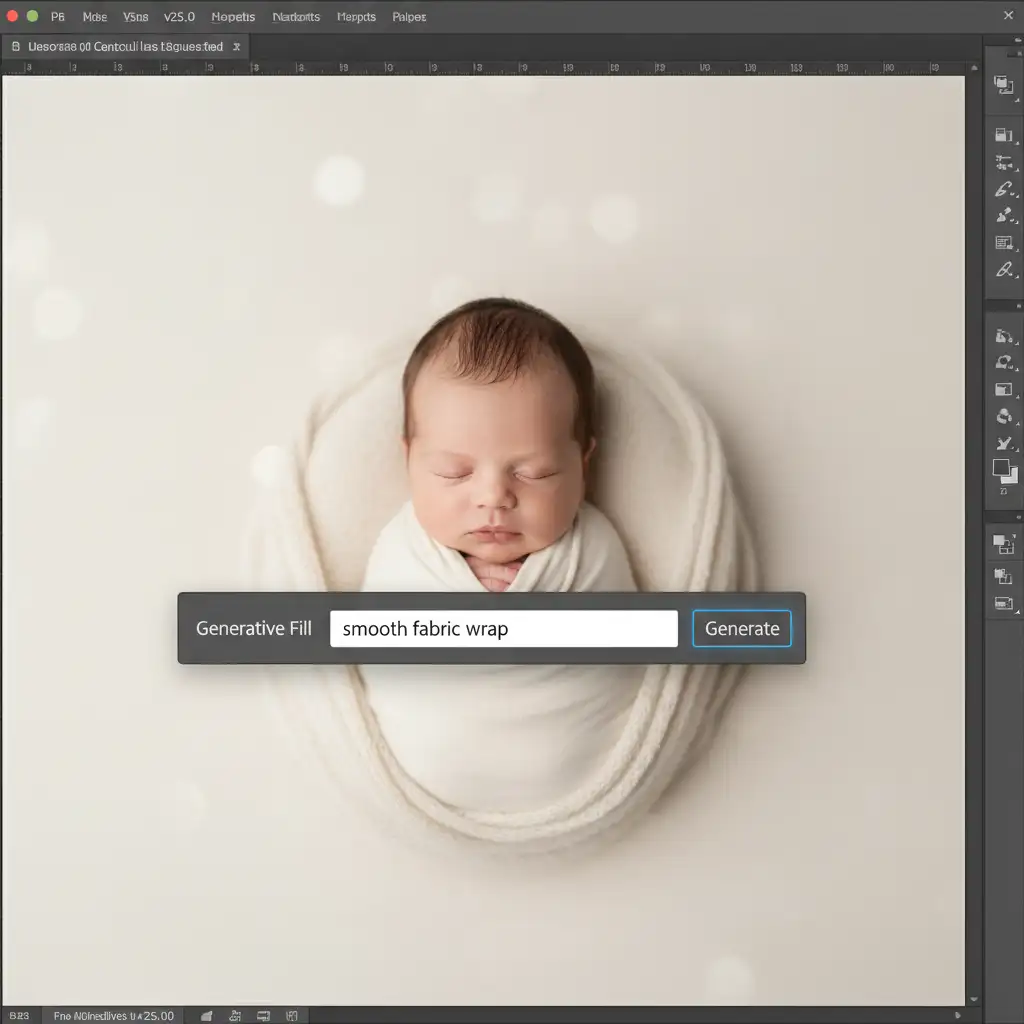Click the scroll-down arrow of the vertical scrollbar
This screenshot has height=1024, width=1024.
[973, 998]
